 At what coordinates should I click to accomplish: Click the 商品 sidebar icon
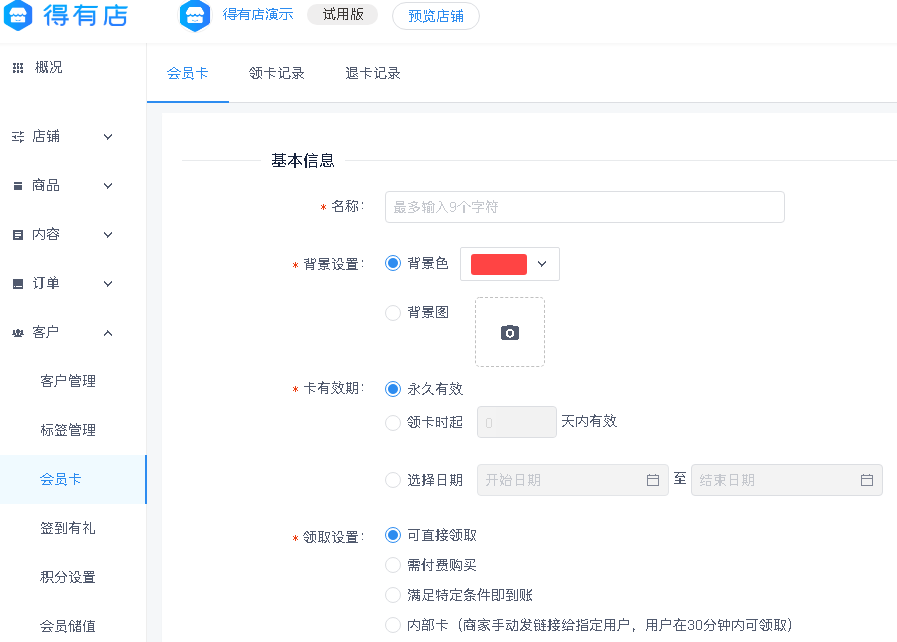pyautogui.click(x=18, y=186)
